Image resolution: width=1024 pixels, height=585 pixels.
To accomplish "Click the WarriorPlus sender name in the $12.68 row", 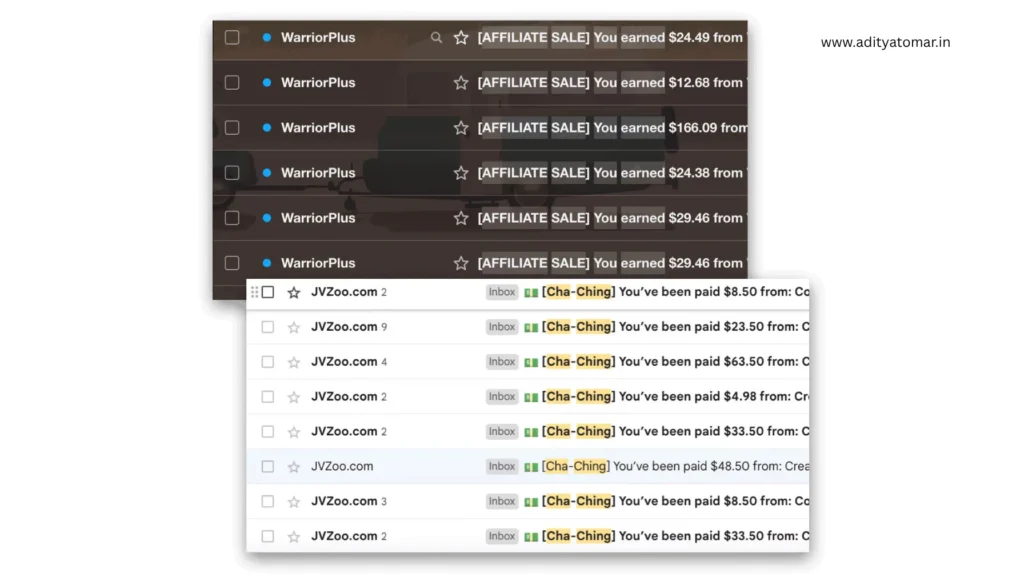I will point(318,83).
